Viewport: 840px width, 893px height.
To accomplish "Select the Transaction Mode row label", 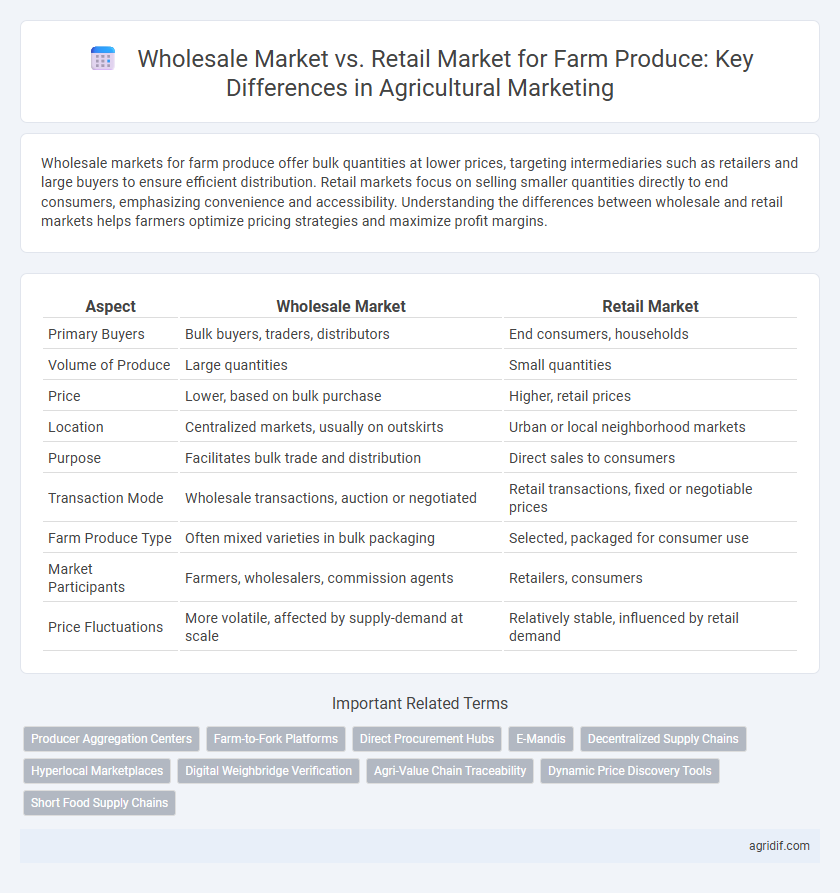I will [x=105, y=498].
